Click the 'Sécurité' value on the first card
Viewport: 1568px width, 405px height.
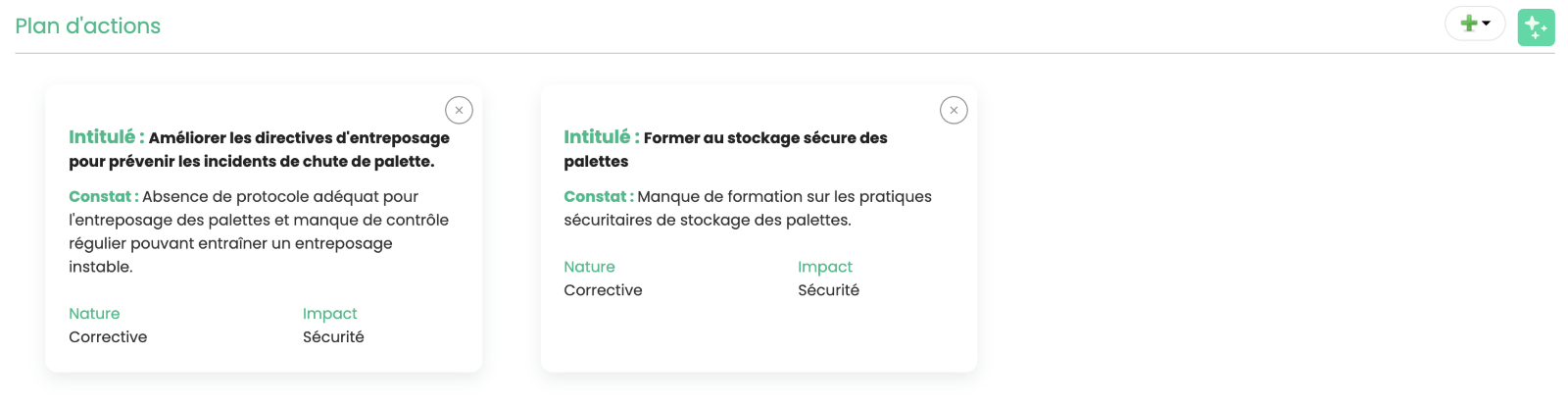333,337
